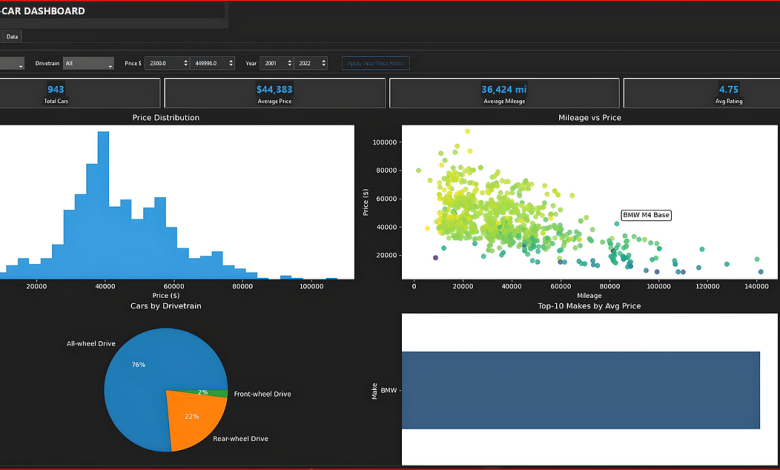The image size is (780, 470).
Task: Click the BMW M4 Base annotation label
Action: click(646, 215)
